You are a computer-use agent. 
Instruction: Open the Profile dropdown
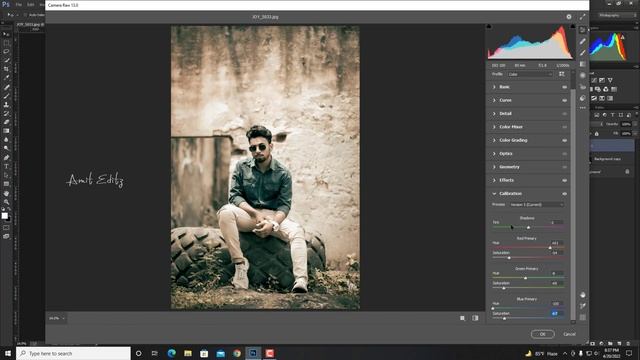tap(530, 74)
